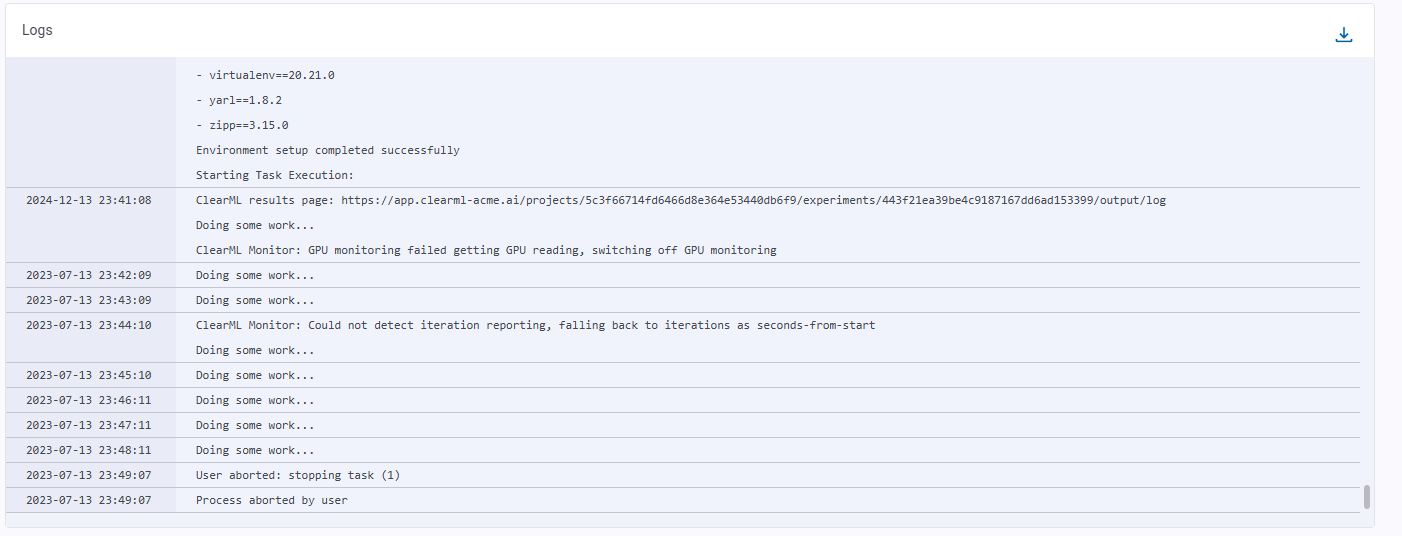Click the 23:43:09 timestamp
This screenshot has height=536, width=1402.
tap(89, 300)
